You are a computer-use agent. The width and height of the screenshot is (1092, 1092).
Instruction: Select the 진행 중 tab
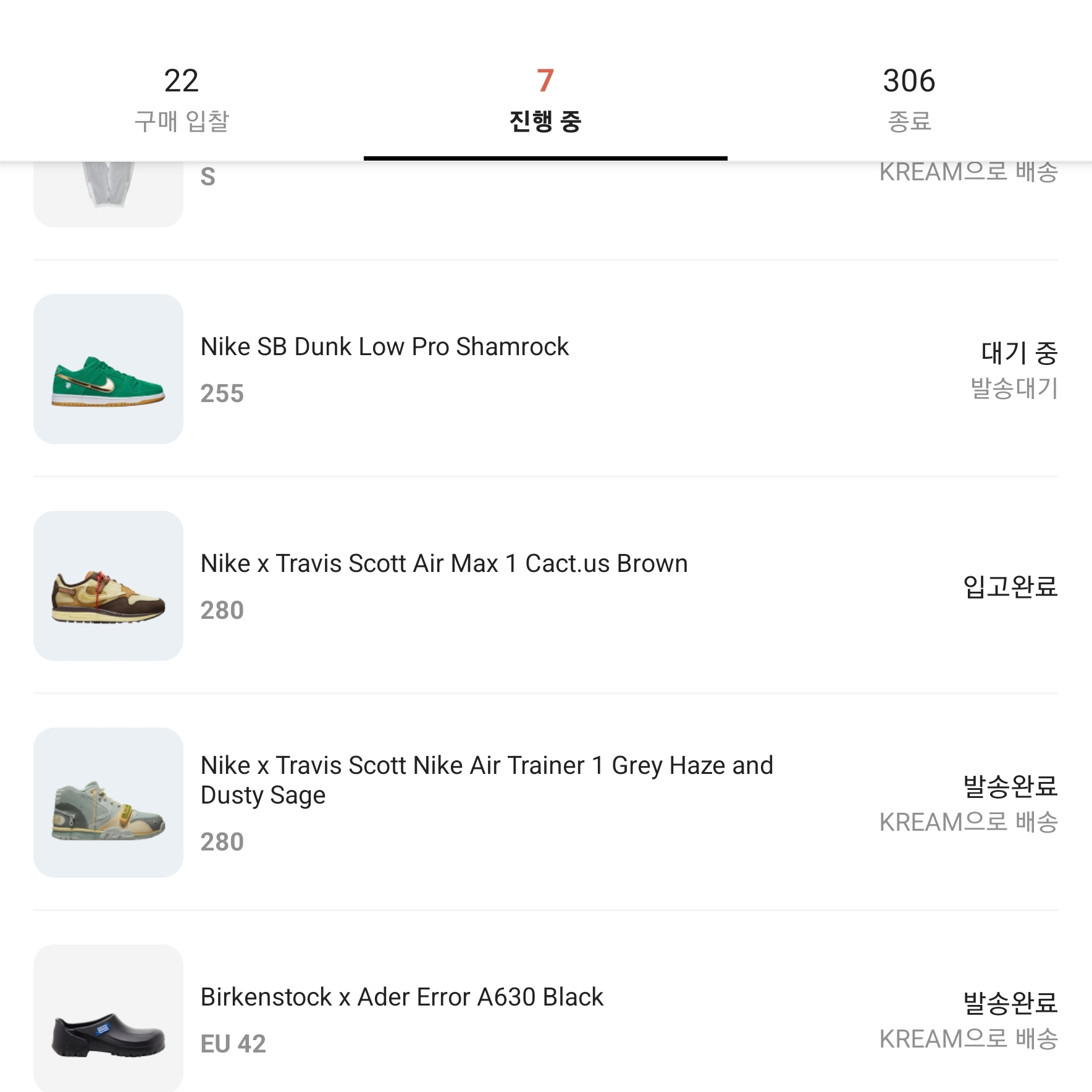(545, 99)
